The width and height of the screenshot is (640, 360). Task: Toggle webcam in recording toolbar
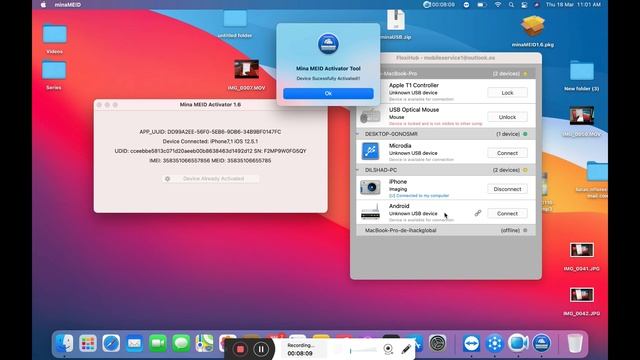click(388, 349)
